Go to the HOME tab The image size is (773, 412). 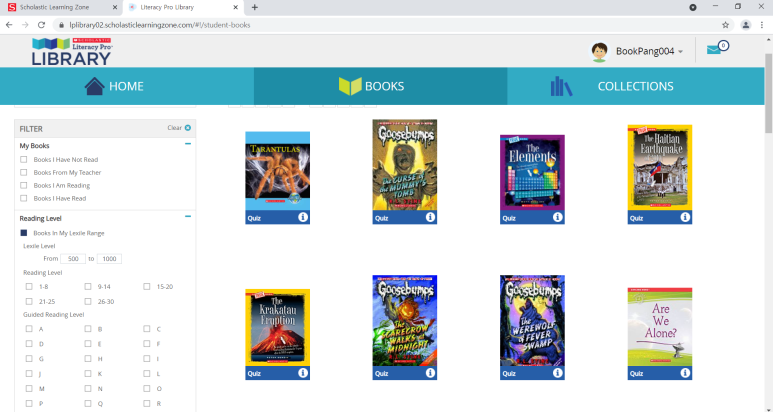pyautogui.click(x=127, y=86)
